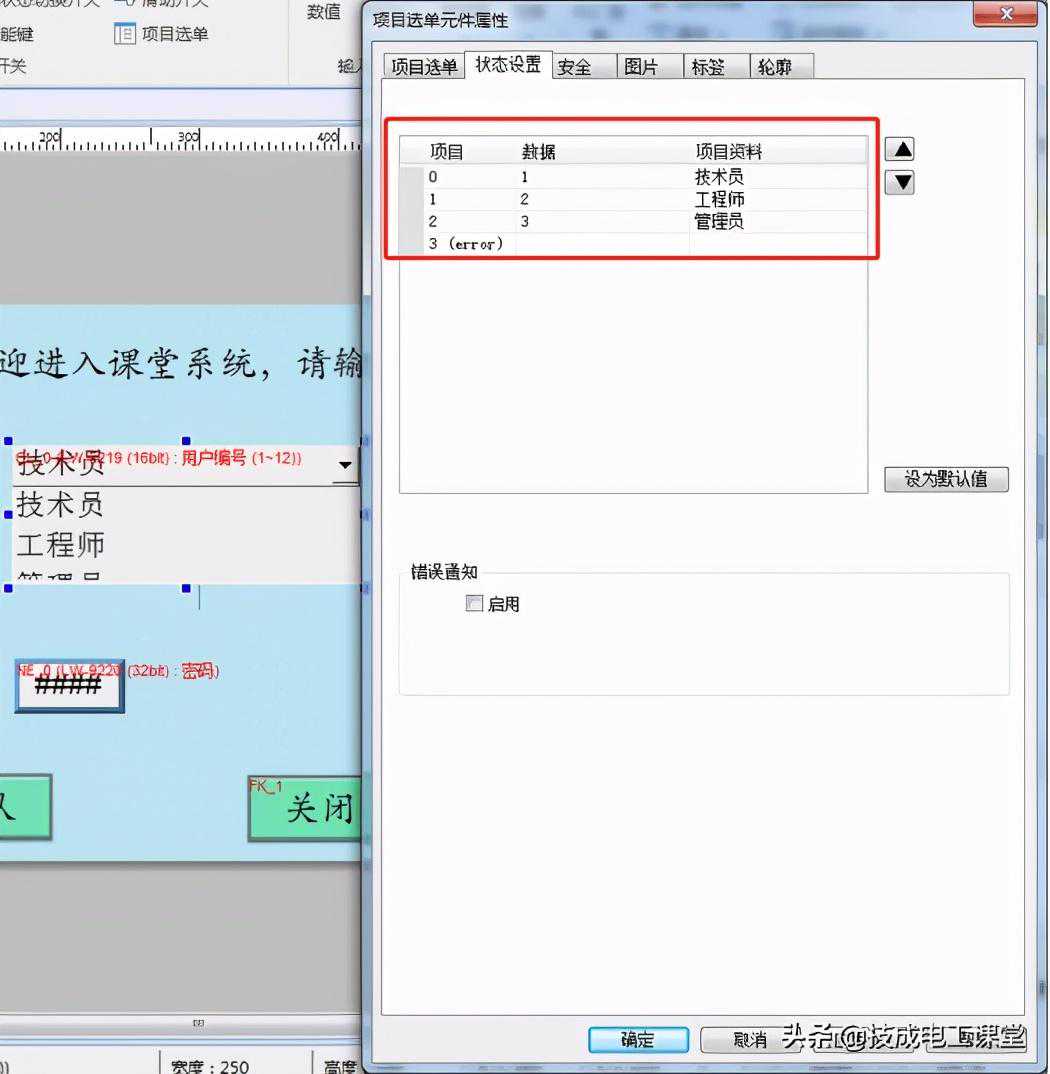The height and width of the screenshot is (1074, 1050).
Task: Switch to the 项目选单 tab
Action: tap(424, 67)
